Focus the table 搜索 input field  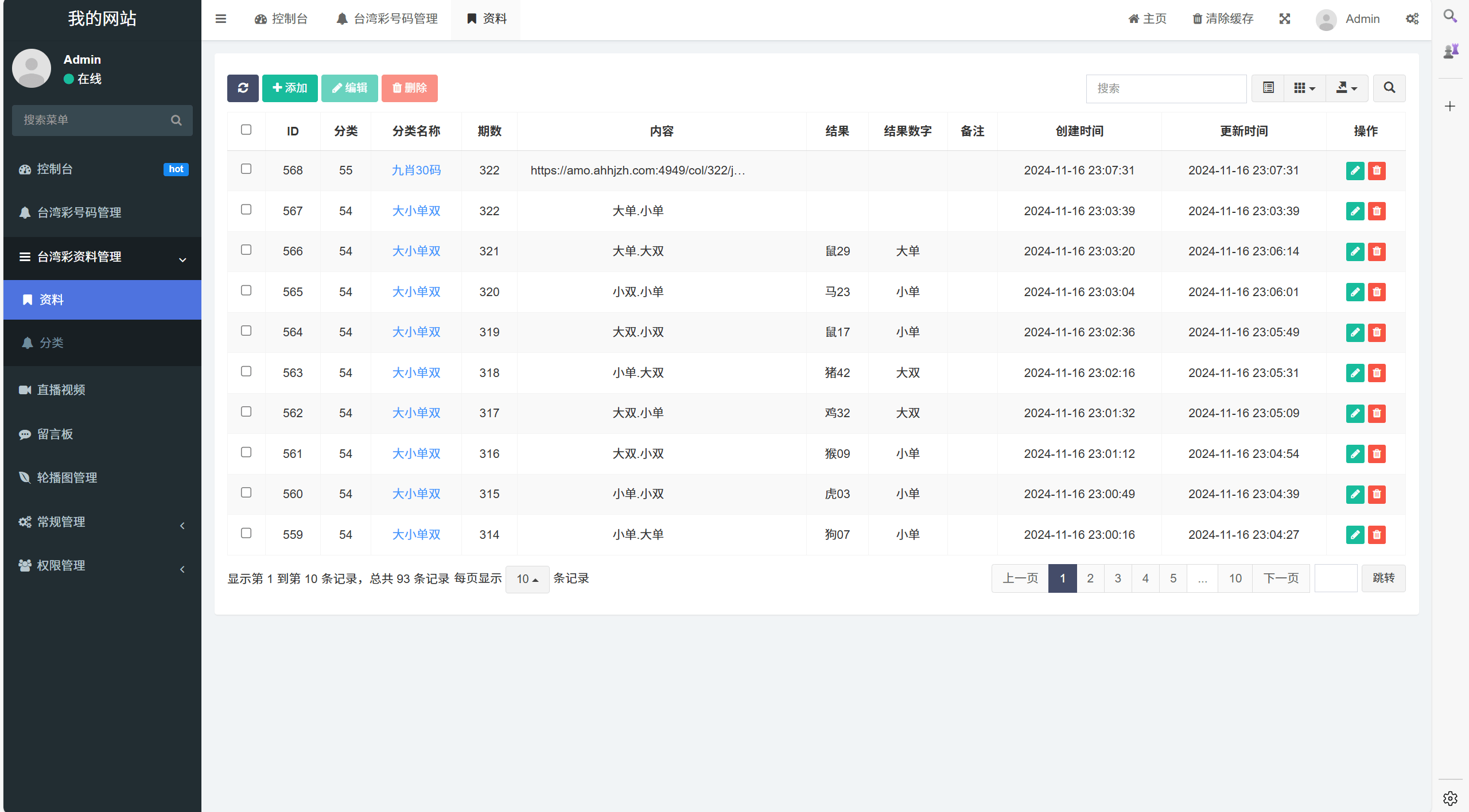click(x=1165, y=88)
